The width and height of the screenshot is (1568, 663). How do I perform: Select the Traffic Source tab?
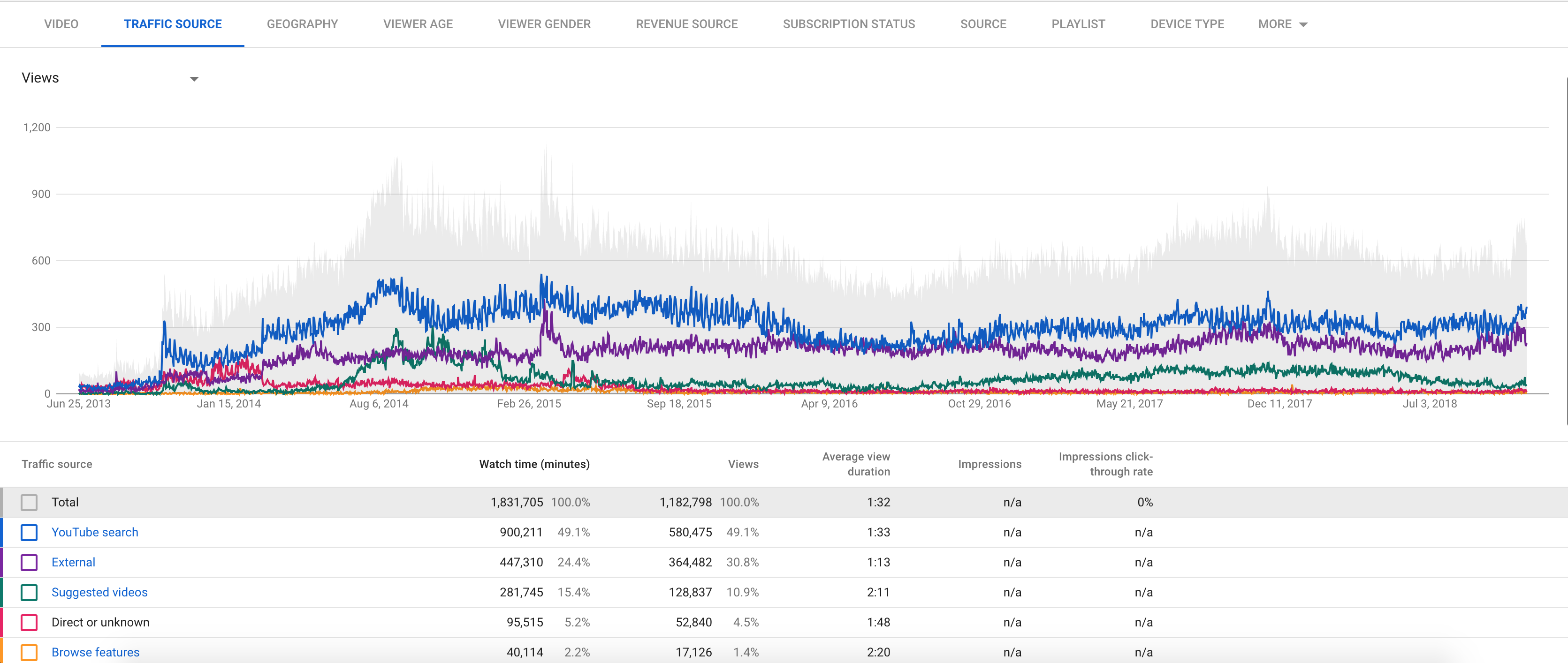pos(173,24)
